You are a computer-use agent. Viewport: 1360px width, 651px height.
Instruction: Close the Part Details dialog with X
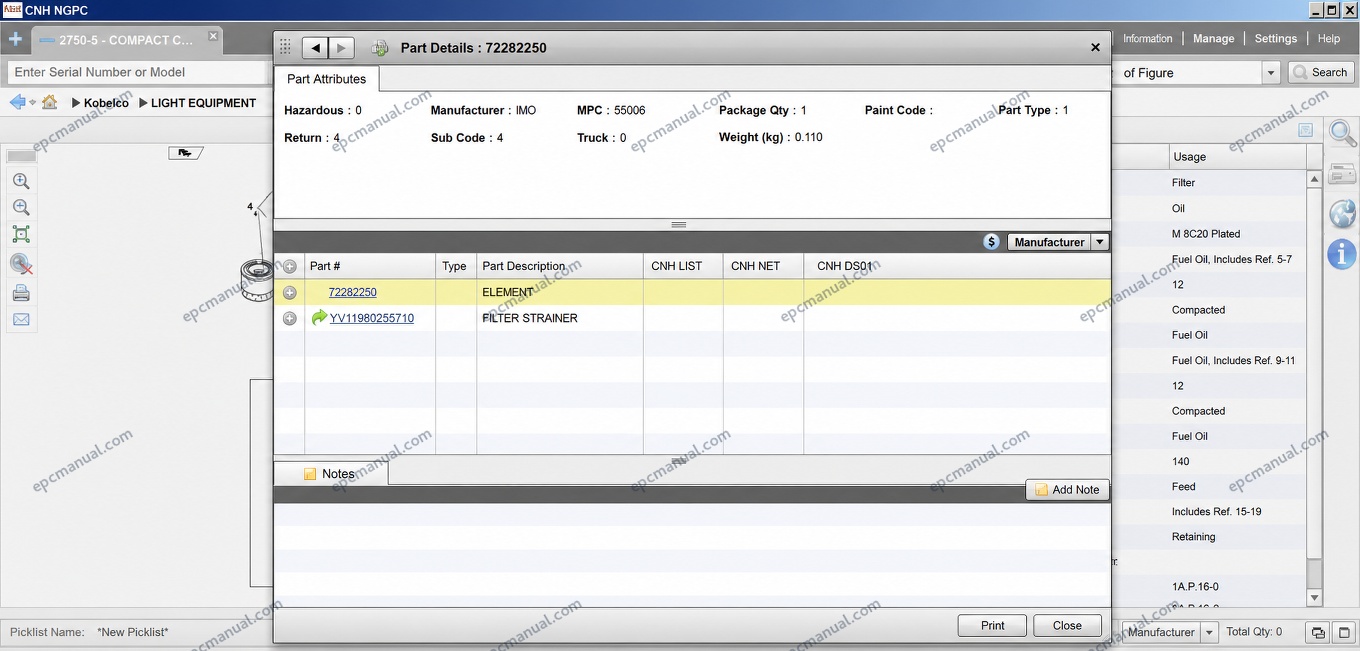[x=1095, y=47]
